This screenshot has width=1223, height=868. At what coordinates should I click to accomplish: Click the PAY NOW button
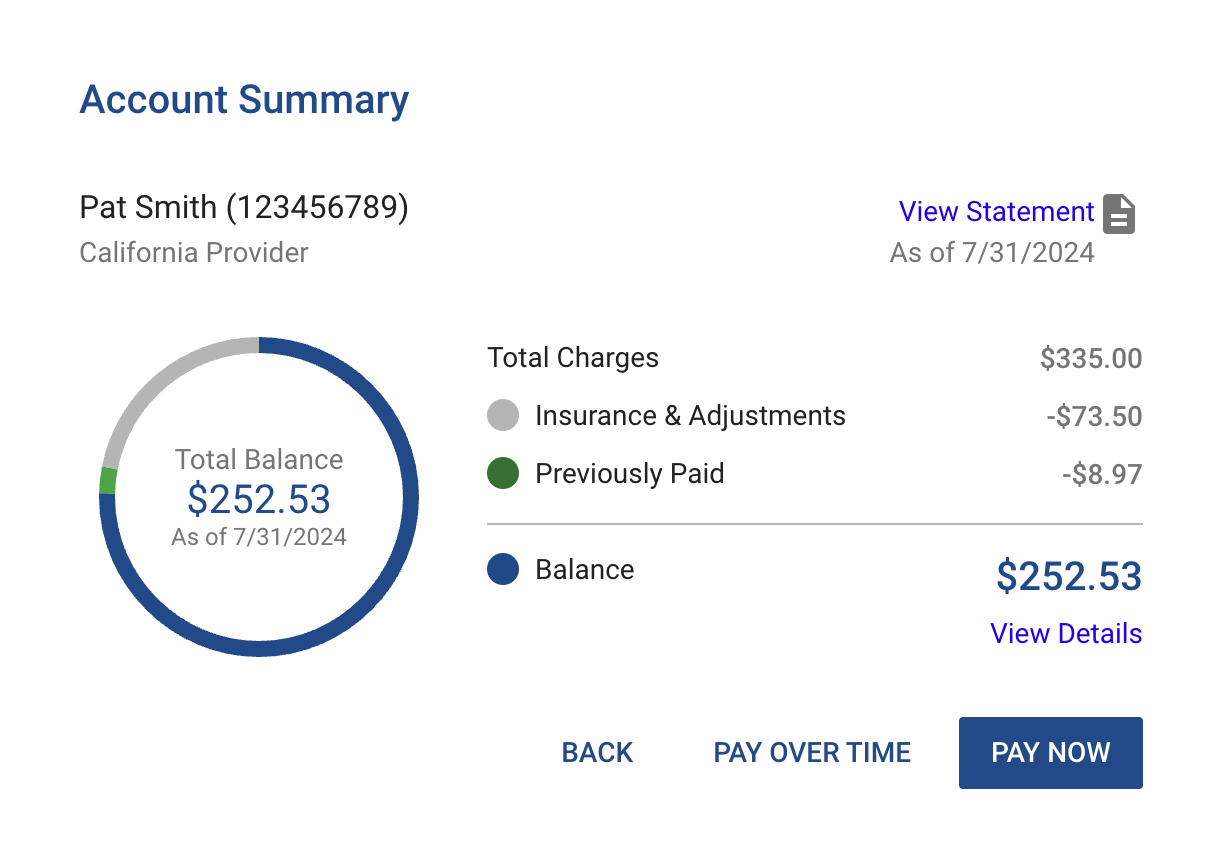tap(1050, 752)
